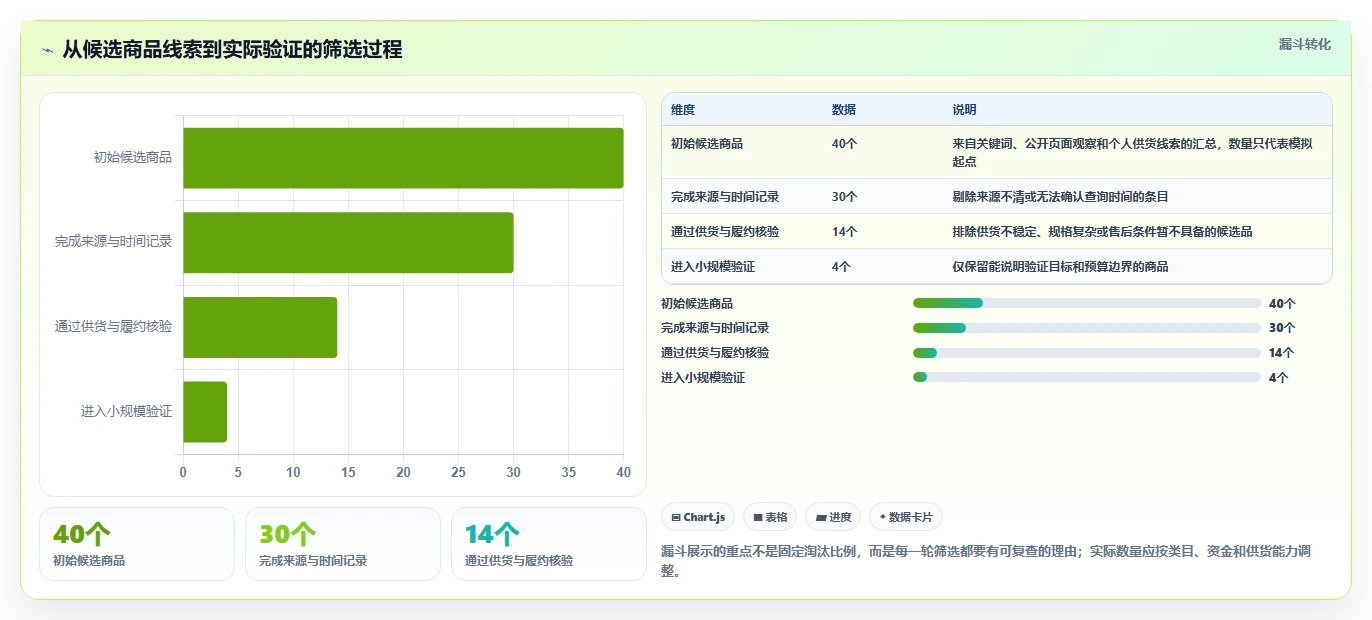This screenshot has height=620, width=1372.
Task: Click the 初始候选商品 bar in the chart
Action: click(x=403, y=158)
